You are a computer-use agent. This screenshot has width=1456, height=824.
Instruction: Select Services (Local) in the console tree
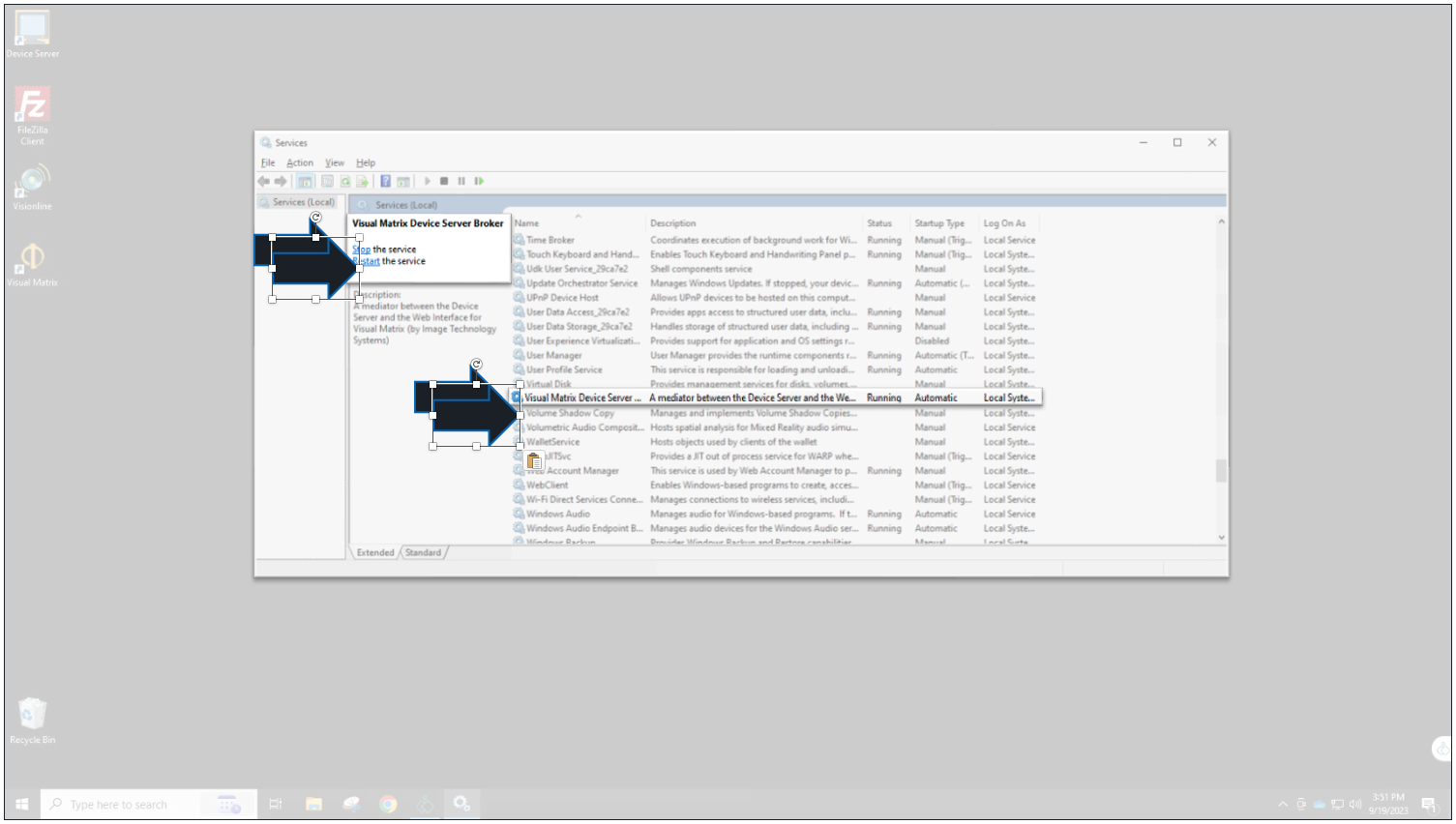pos(303,203)
